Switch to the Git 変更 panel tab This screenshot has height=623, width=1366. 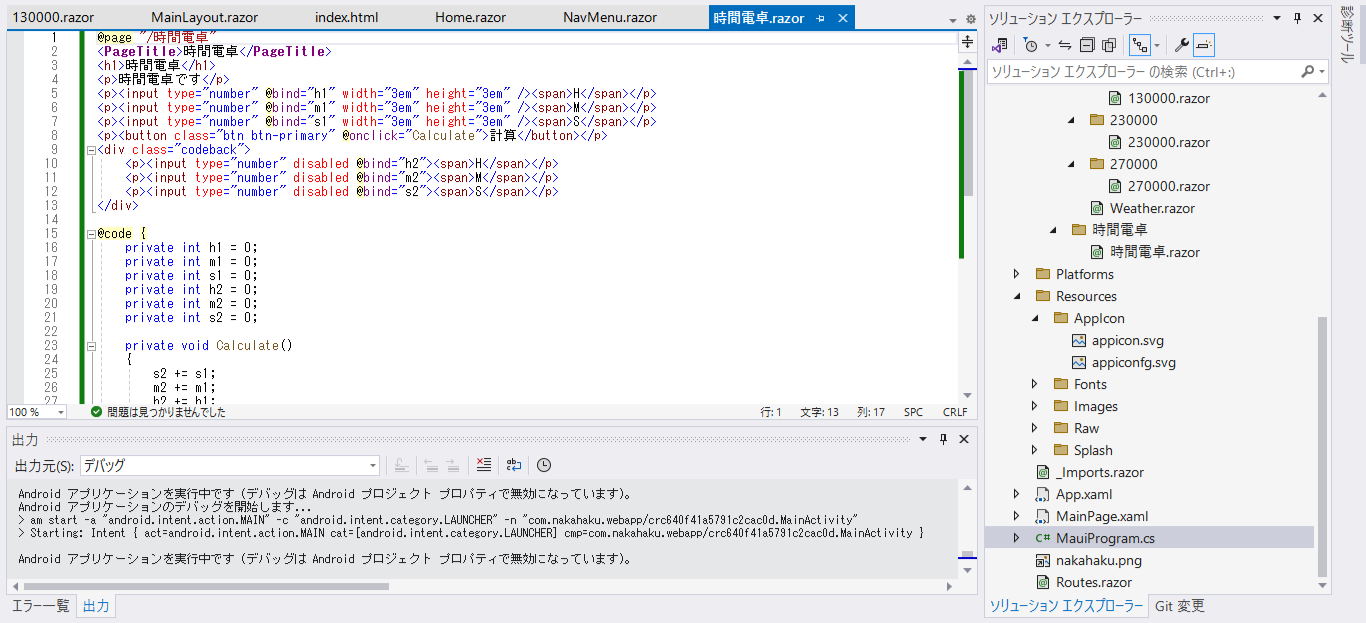tap(1180, 606)
